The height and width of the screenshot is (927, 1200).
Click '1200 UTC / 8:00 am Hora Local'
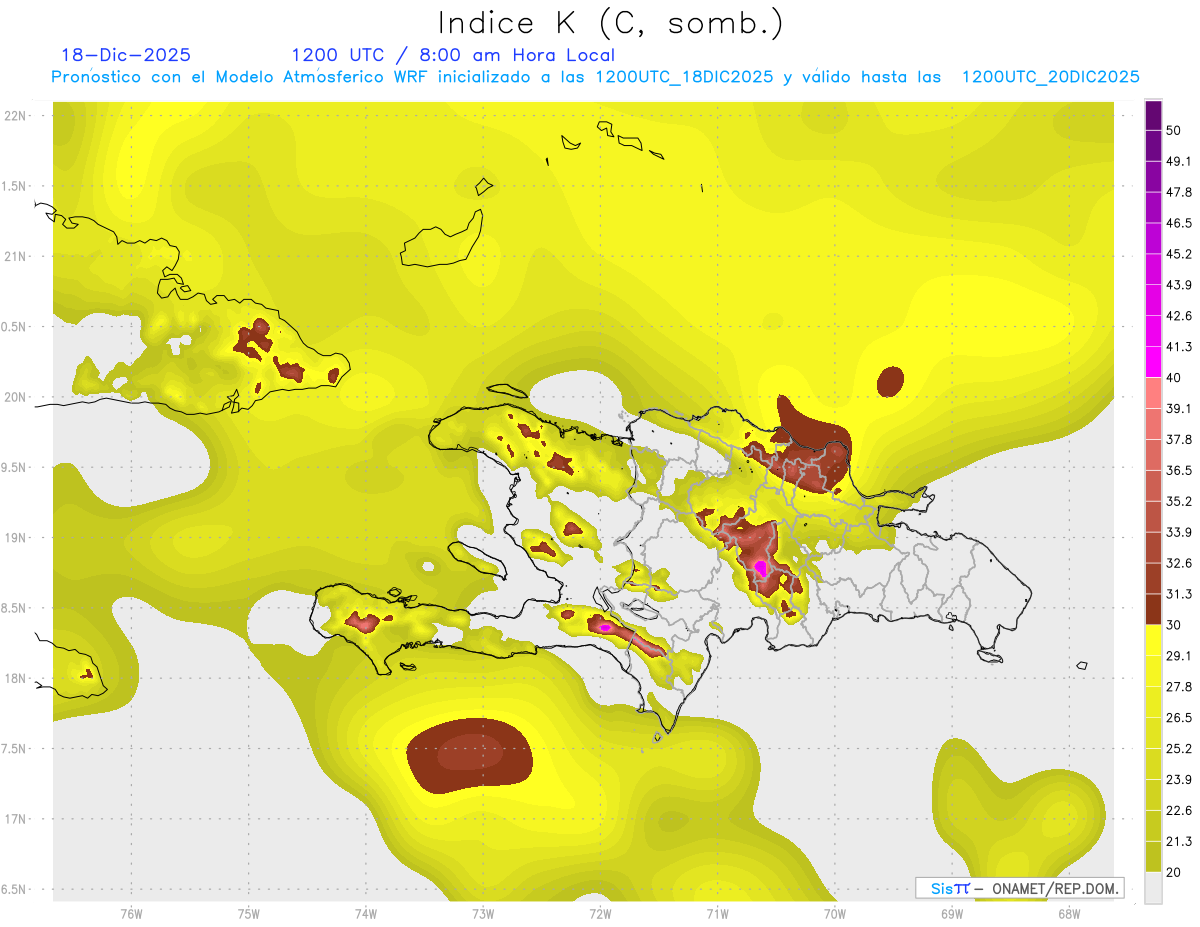coord(453,55)
